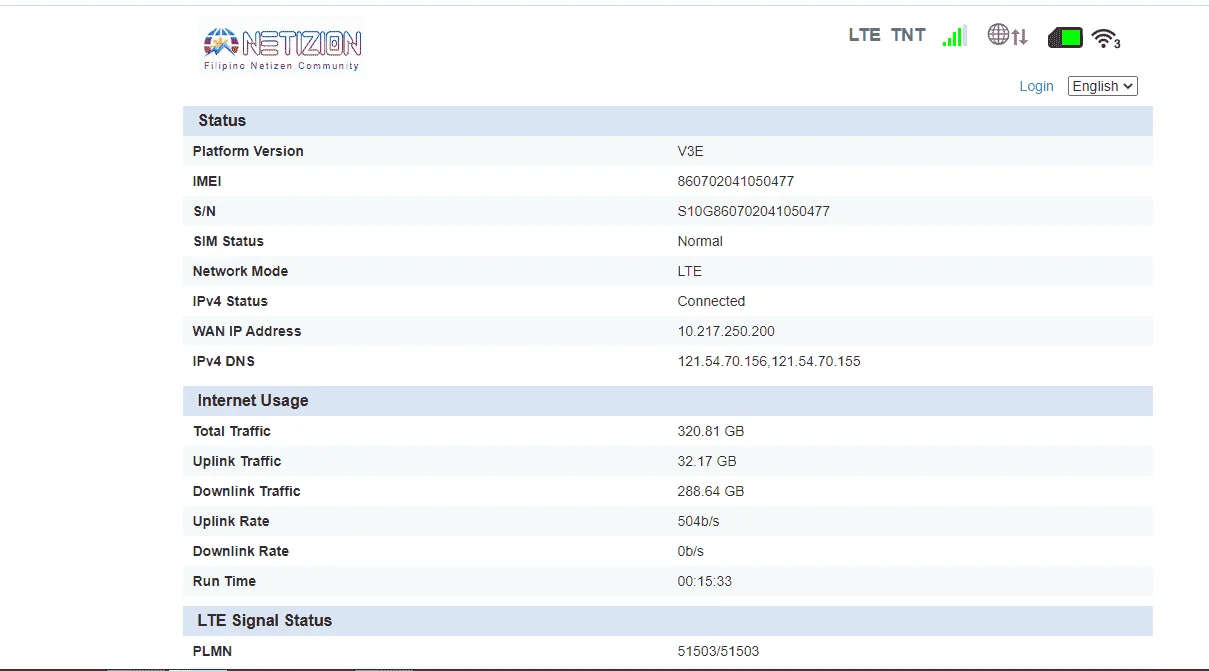Click the globe data transfer icon
Screen dimensions: 1209x671
click(1007, 36)
